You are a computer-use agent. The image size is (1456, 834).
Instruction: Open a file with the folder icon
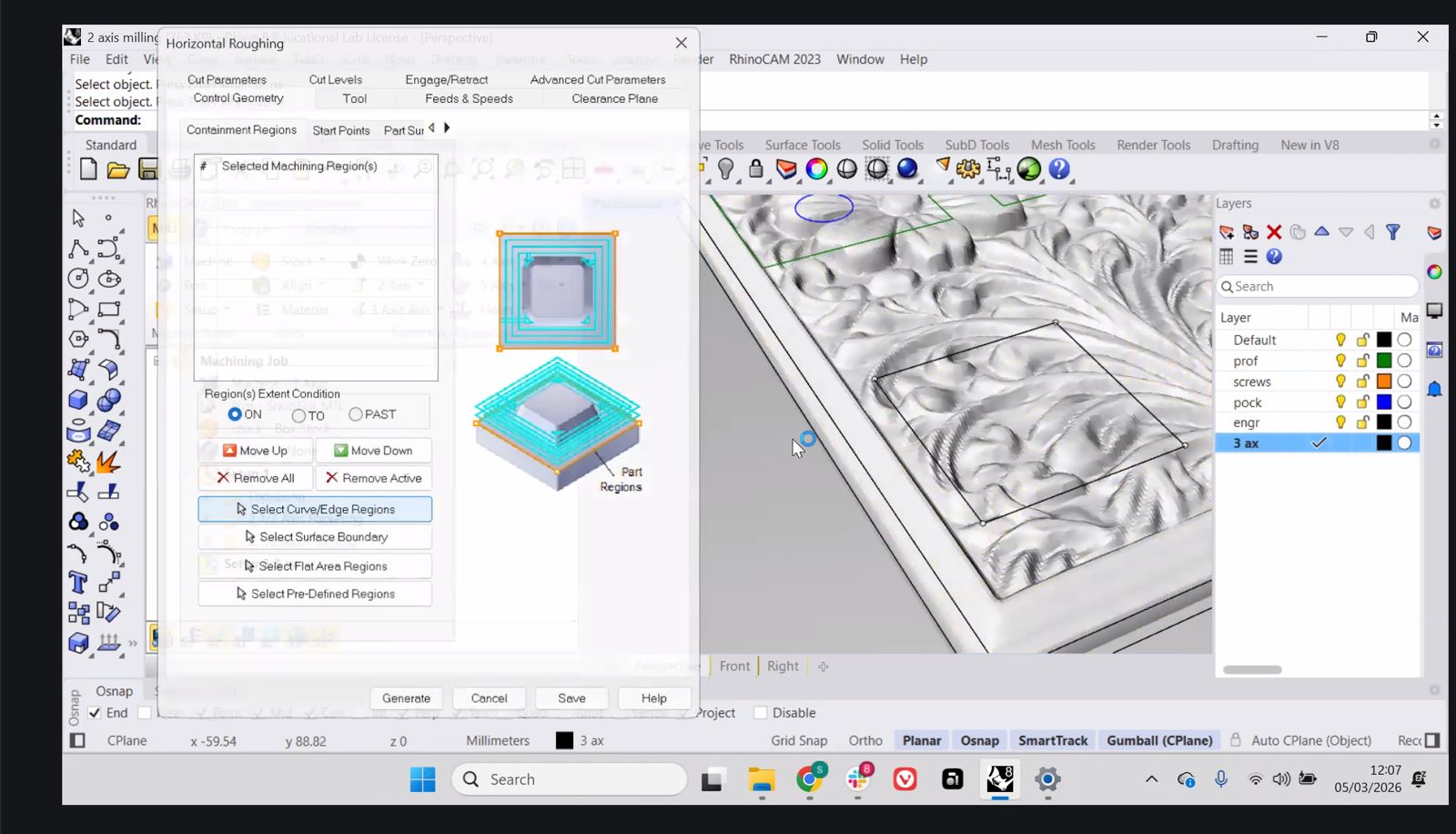(118, 169)
